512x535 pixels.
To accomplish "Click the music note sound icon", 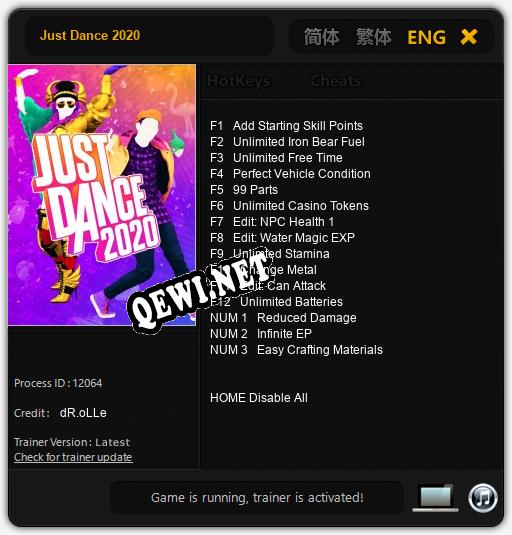I will click(483, 498).
